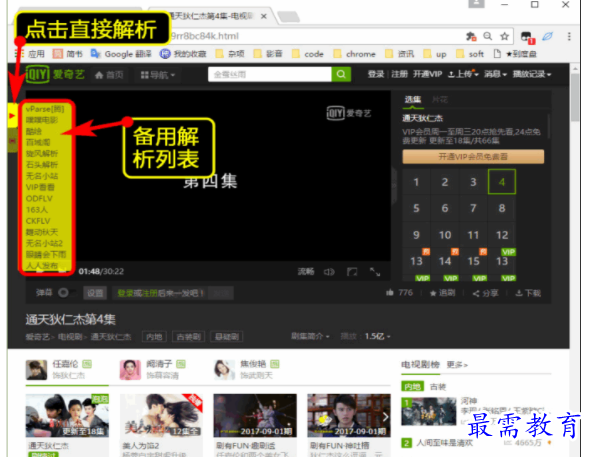Select episode 7

click(473, 208)
